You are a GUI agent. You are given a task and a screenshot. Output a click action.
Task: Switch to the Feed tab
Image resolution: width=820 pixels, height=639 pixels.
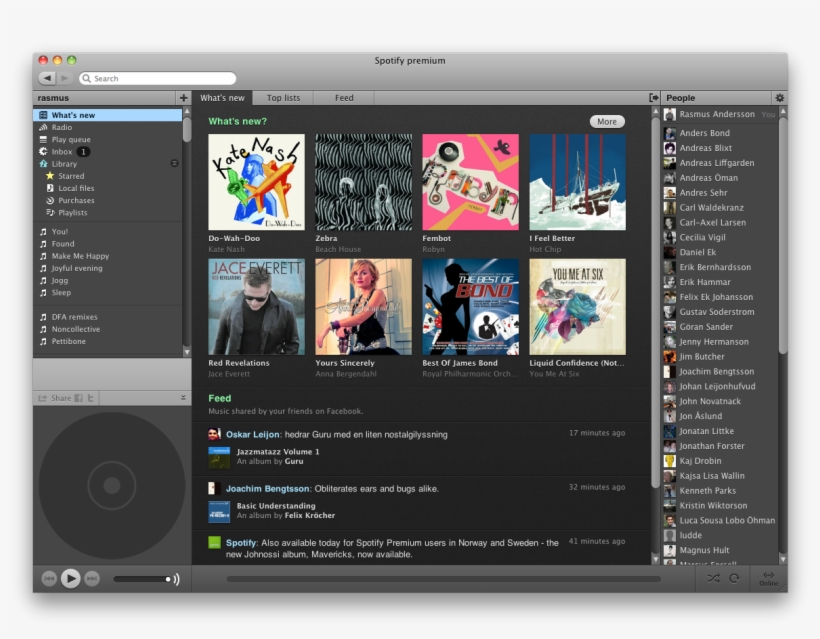[x=344, y=98]
